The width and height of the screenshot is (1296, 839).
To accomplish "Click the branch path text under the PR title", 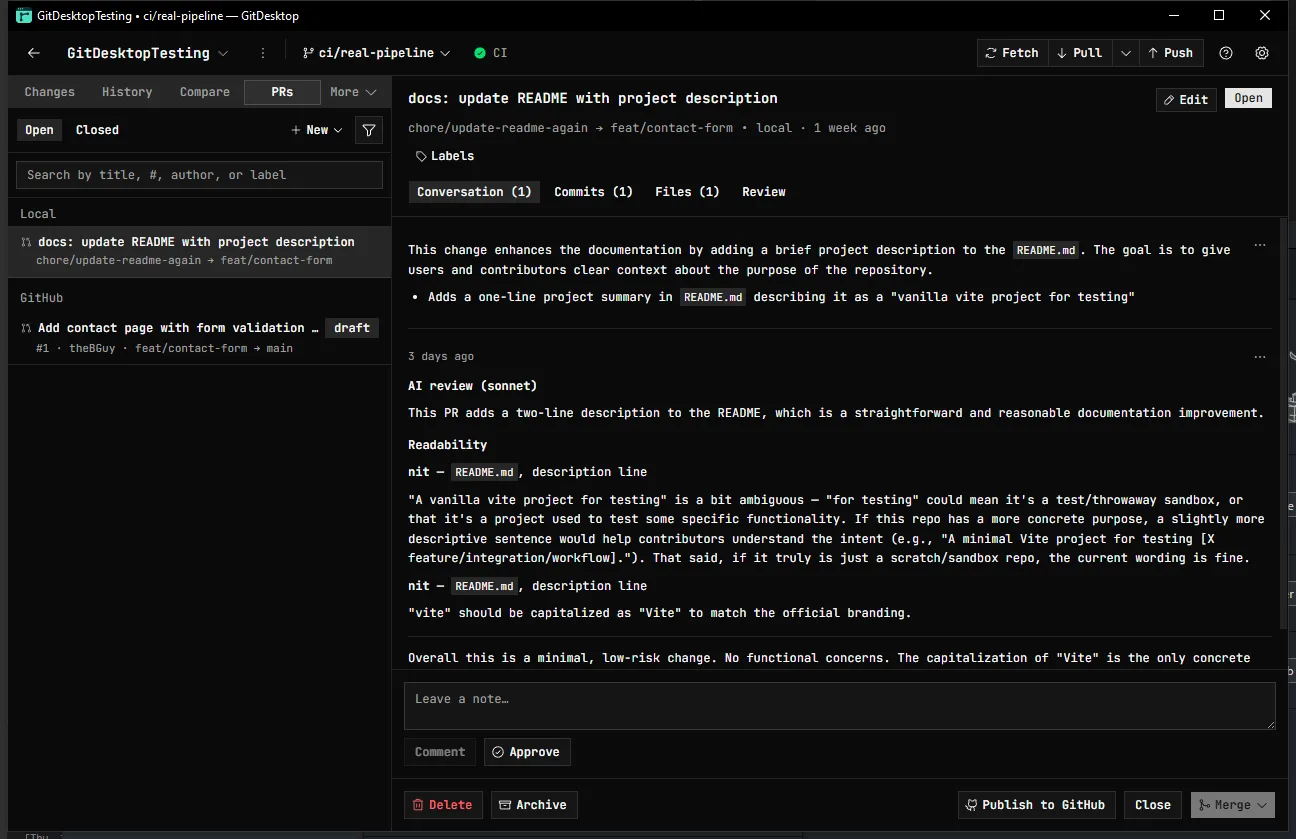I will pyautogui.click(x=570, y=128).
